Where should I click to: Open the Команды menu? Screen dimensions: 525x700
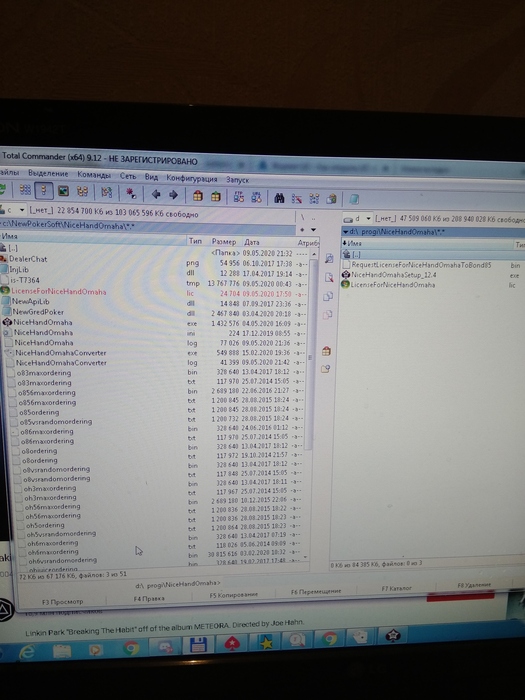pos(94,175)
